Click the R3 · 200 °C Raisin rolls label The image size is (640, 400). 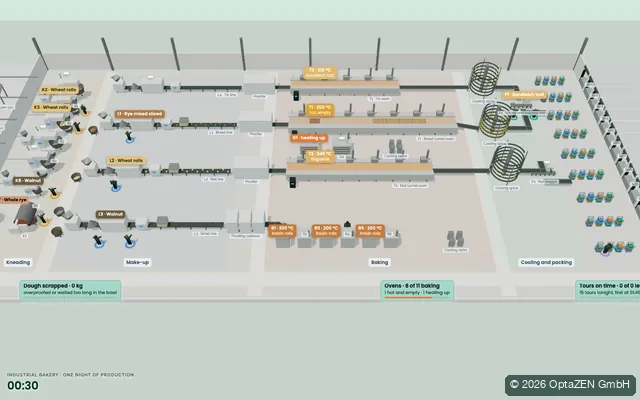[326, 231]
